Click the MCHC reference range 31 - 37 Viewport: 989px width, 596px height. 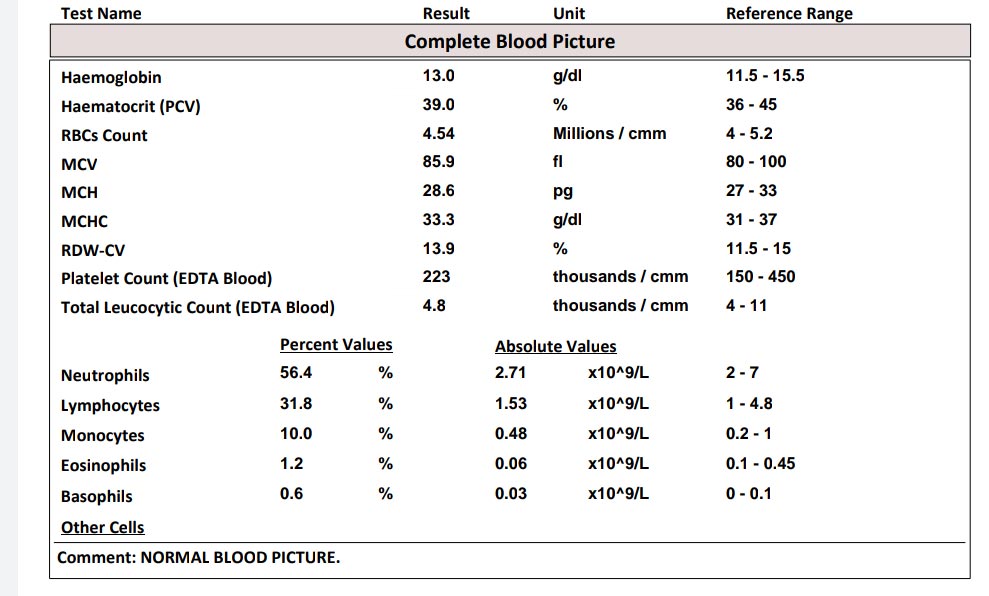click(751, 219)
